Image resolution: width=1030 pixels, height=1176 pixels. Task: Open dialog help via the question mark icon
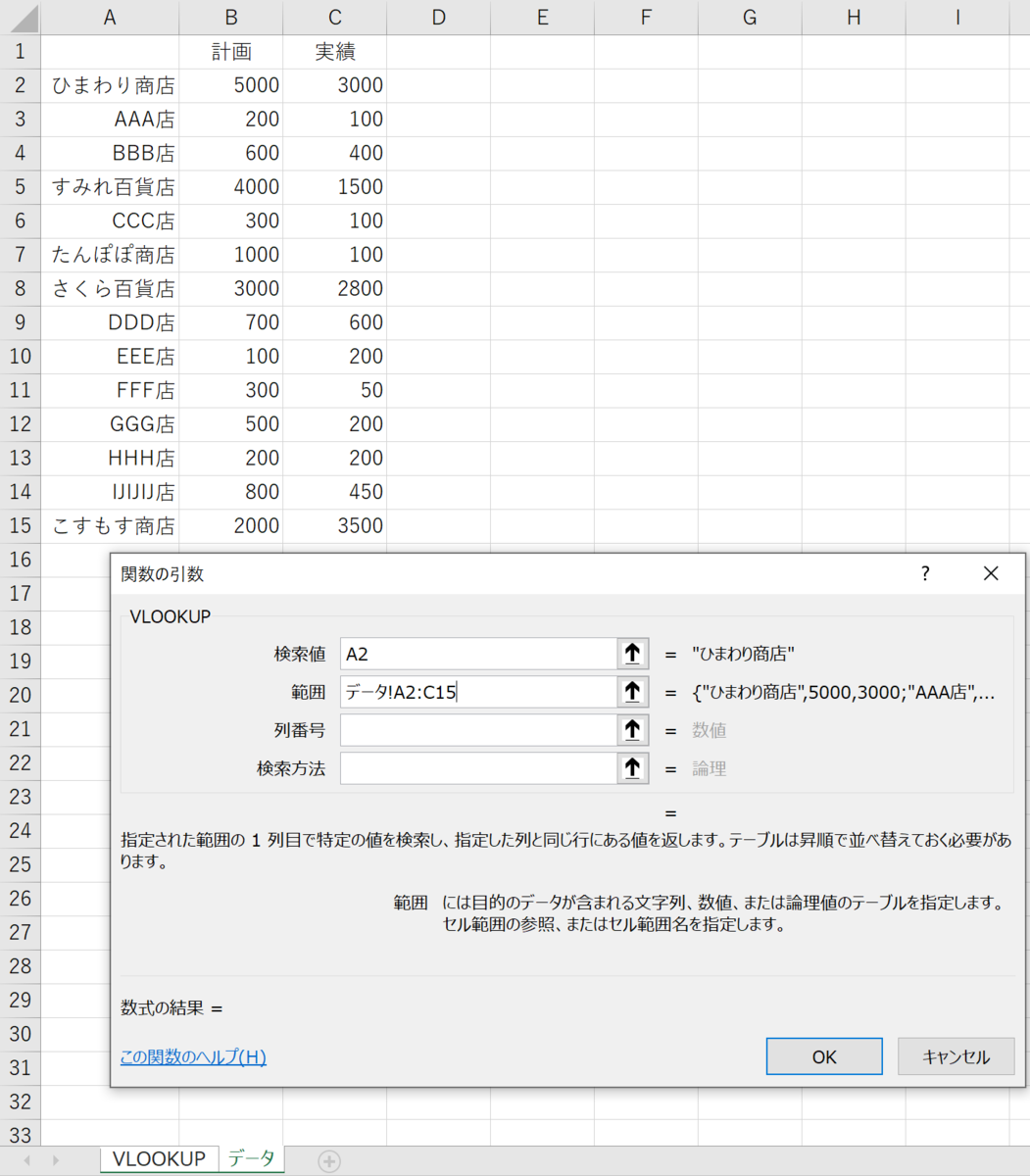pos(924,573)
